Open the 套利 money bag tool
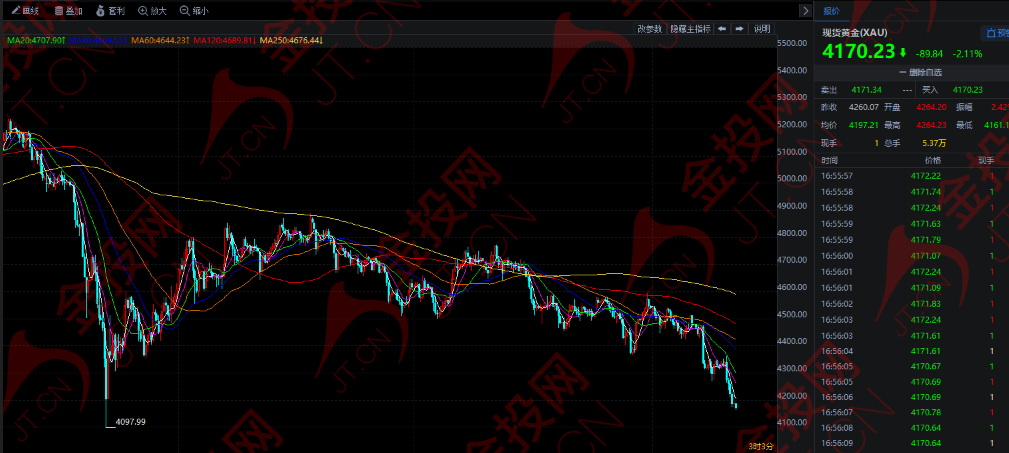Screen dimensions: 1009x453 click(111, 10)
